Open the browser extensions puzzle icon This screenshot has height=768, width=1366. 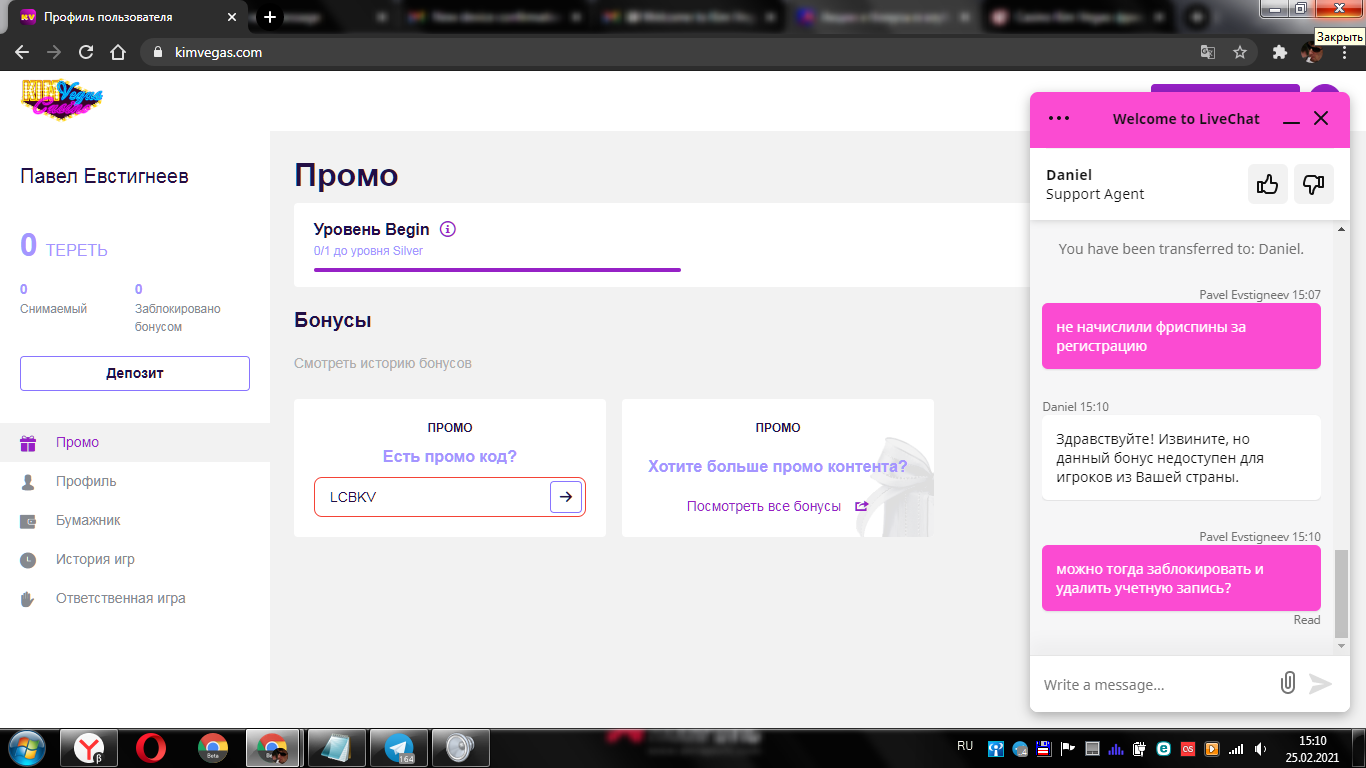(x=1279, y=52)
